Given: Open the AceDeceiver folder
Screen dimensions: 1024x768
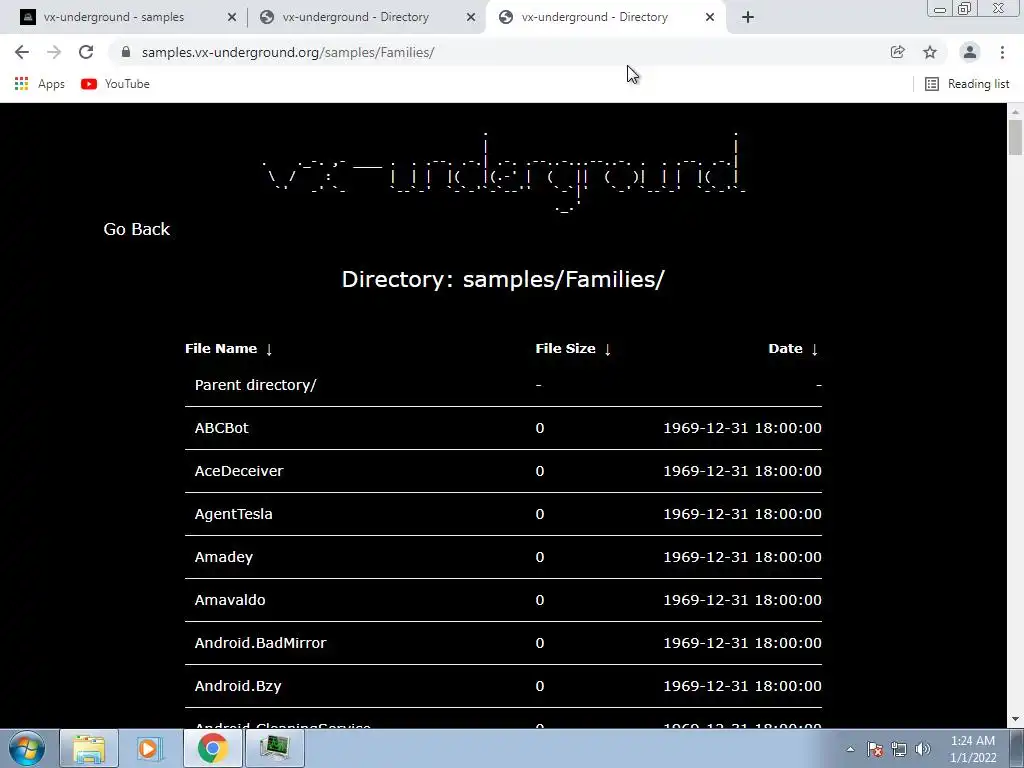Looking at the screenshot, I should click(239, 471).
